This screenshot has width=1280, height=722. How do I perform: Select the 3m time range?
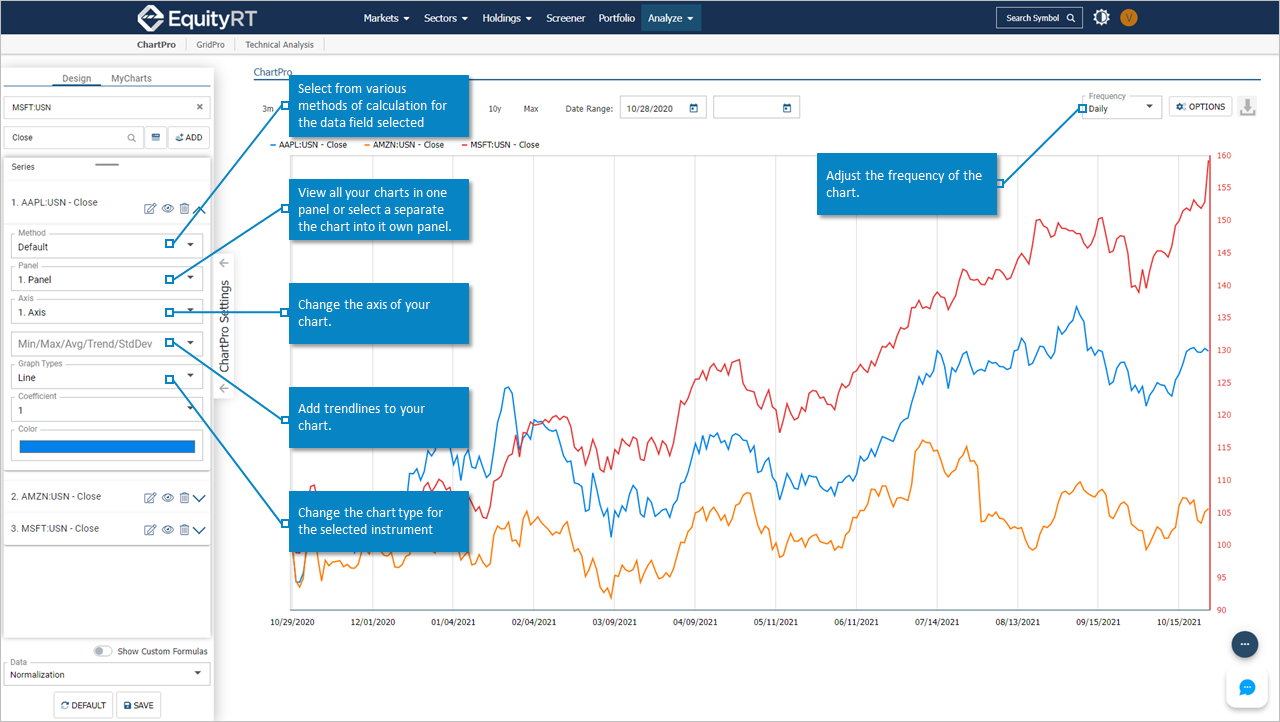268,108
